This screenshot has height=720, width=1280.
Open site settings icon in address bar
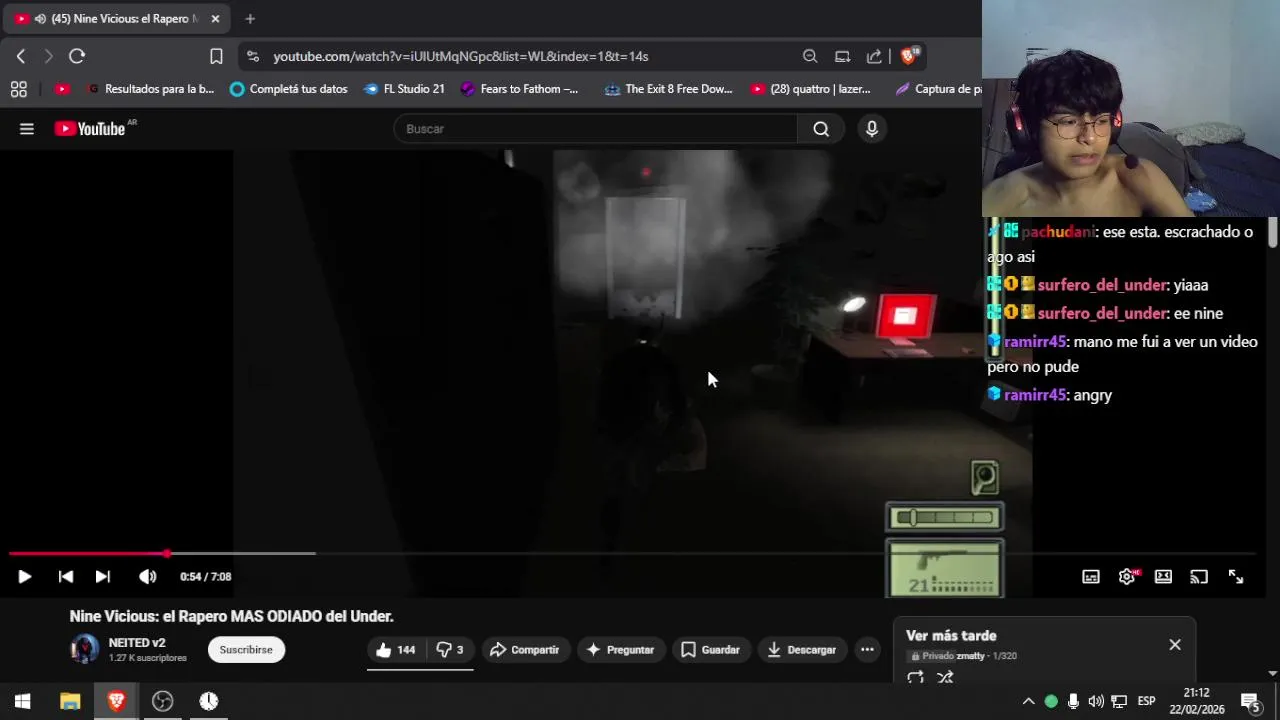click(252, 56)
